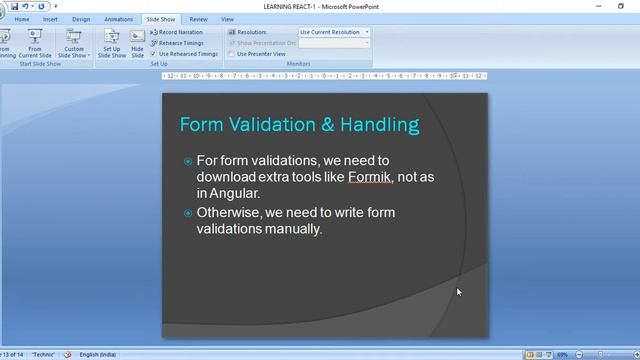Select the Slide Show tab

[161, 19]
